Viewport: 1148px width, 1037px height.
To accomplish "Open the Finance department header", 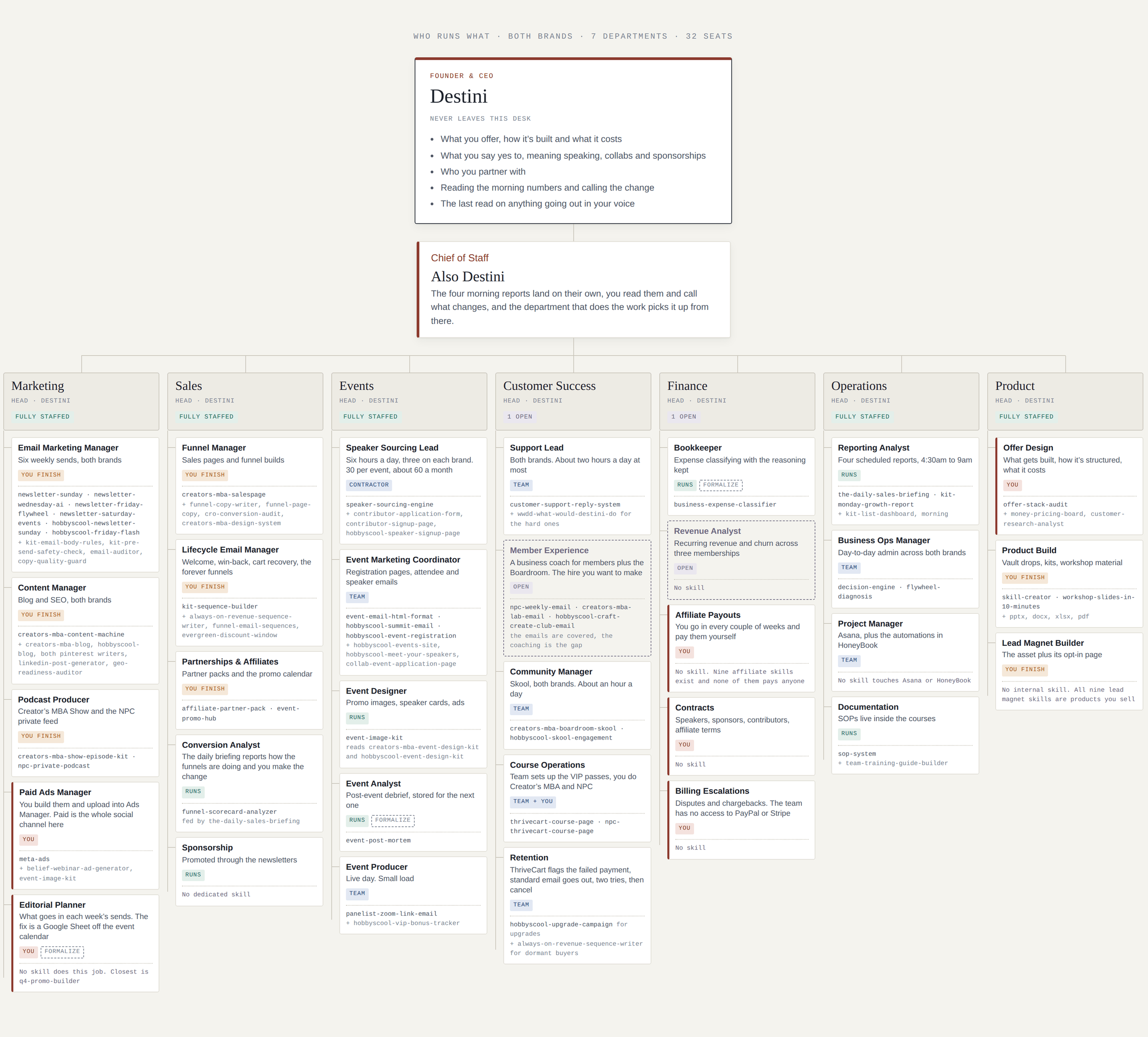I will tap(737, 401).
